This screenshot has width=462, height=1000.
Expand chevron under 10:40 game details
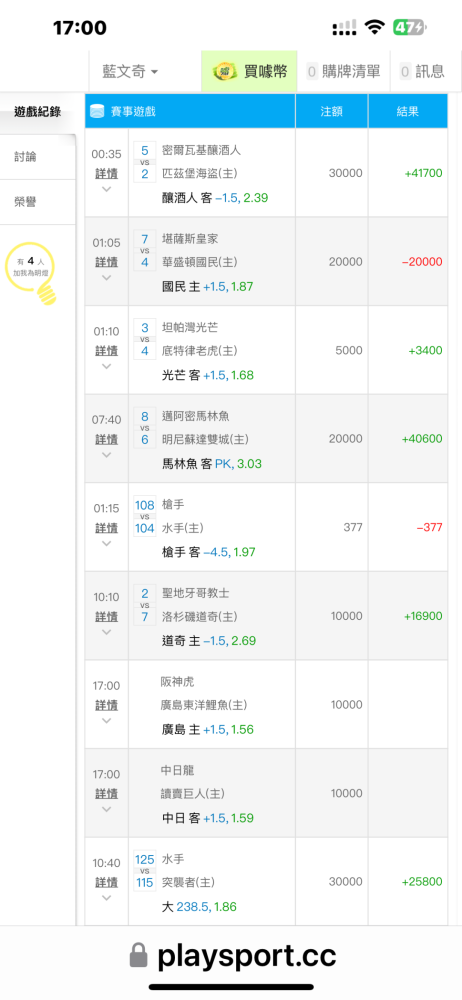pos(107,898)
